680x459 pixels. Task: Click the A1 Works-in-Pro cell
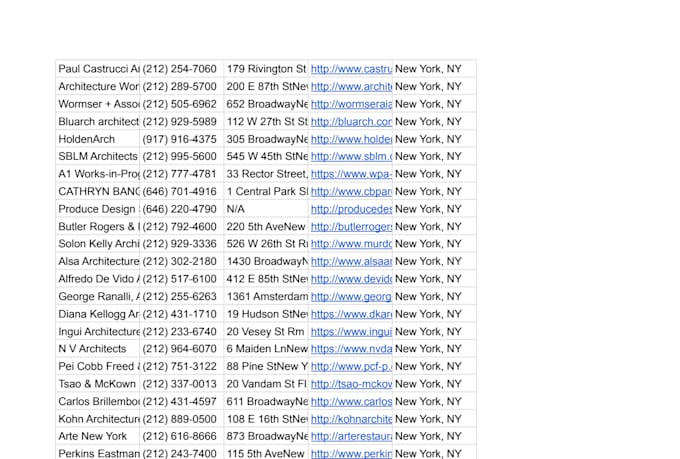click(98, 174)
